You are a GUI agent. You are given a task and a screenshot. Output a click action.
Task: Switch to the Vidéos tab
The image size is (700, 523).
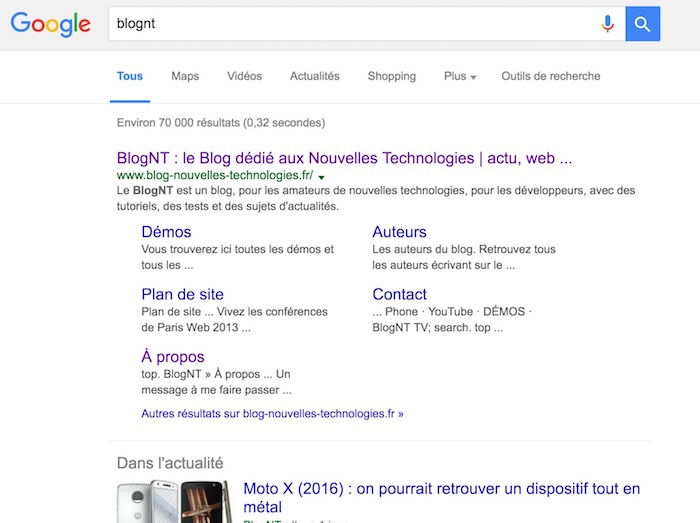[x=244, y=76]
